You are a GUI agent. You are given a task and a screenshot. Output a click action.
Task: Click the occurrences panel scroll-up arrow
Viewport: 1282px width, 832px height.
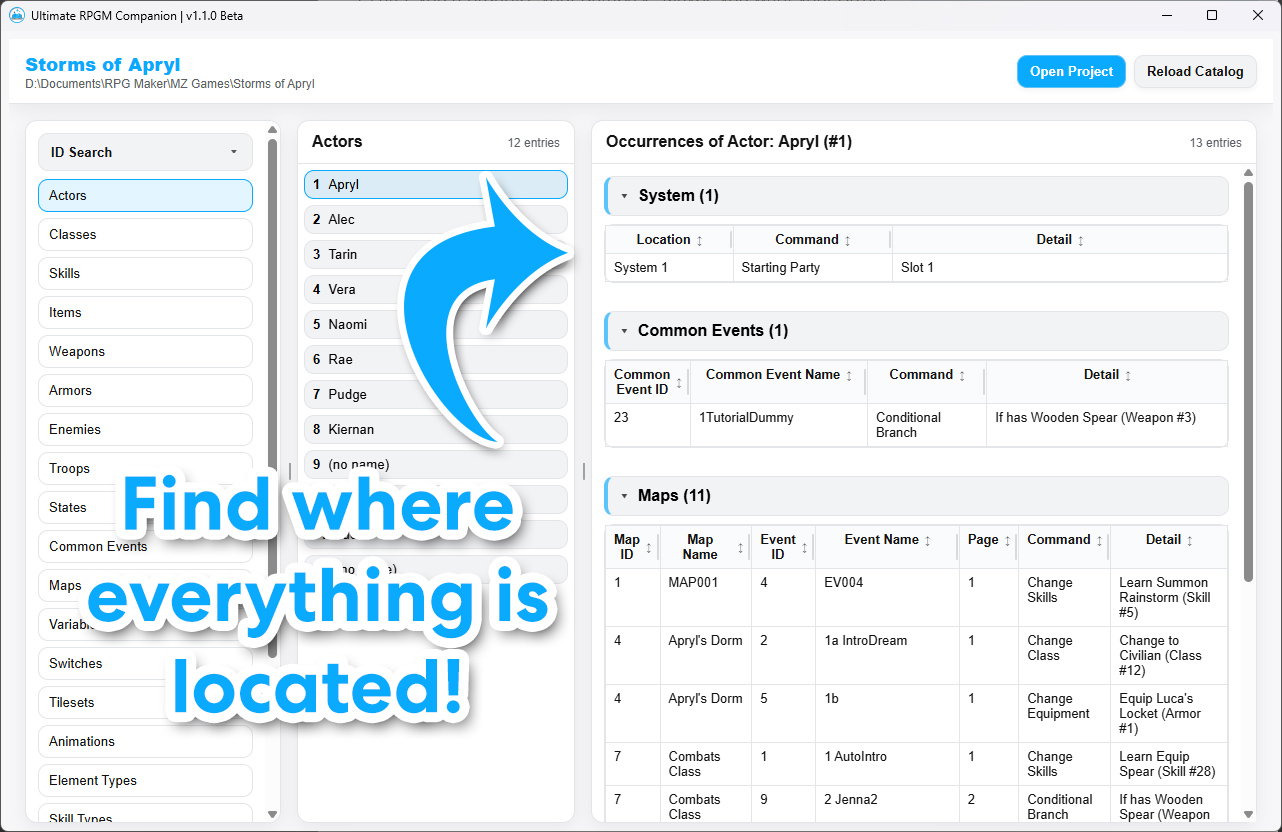[1248, 173]
